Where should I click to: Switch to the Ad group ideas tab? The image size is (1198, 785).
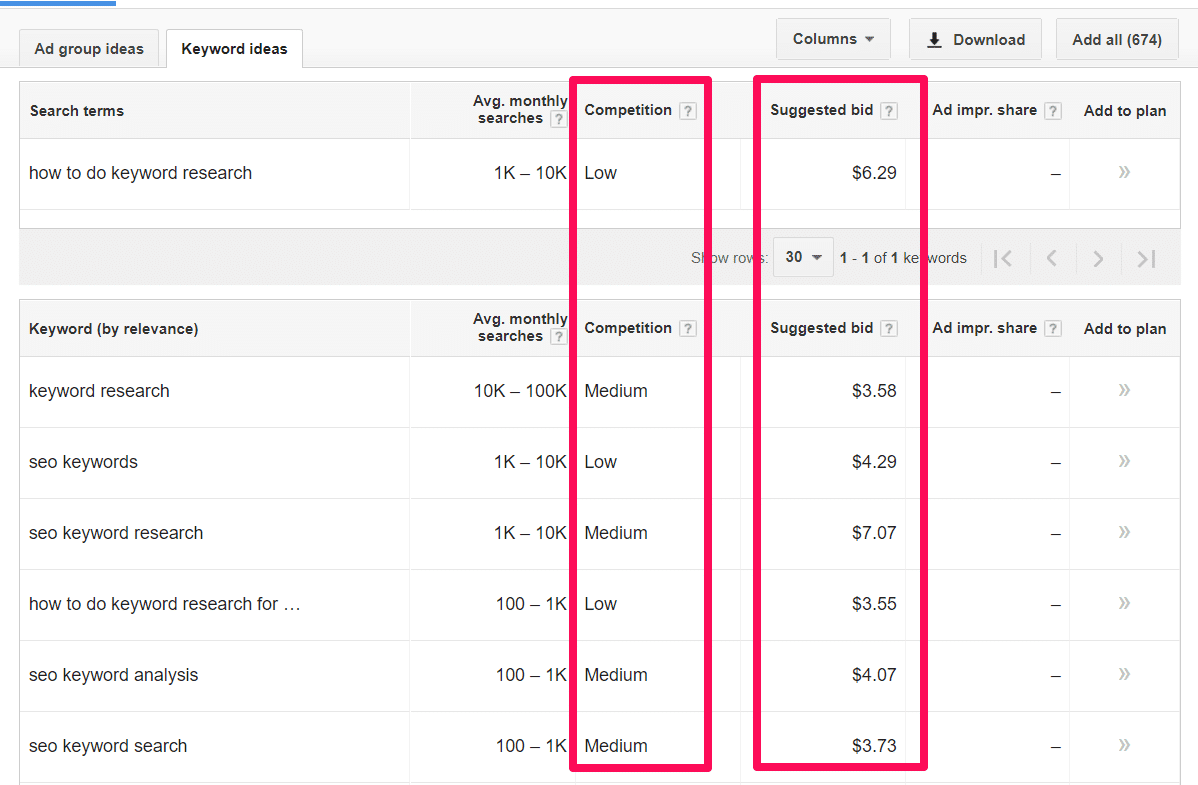coord(89,48)
